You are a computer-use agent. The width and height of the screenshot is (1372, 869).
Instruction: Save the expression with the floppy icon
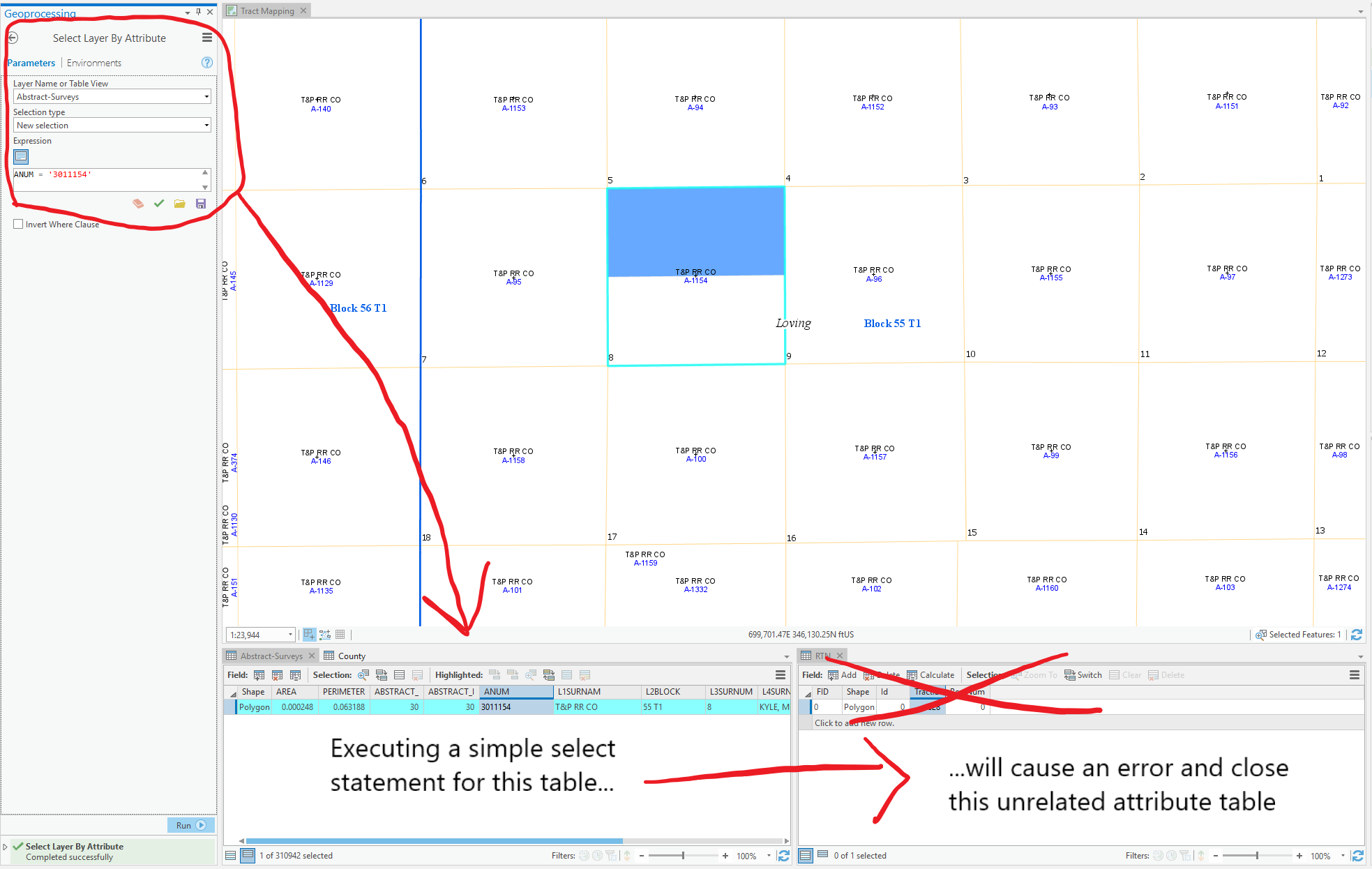pos(201,204)
